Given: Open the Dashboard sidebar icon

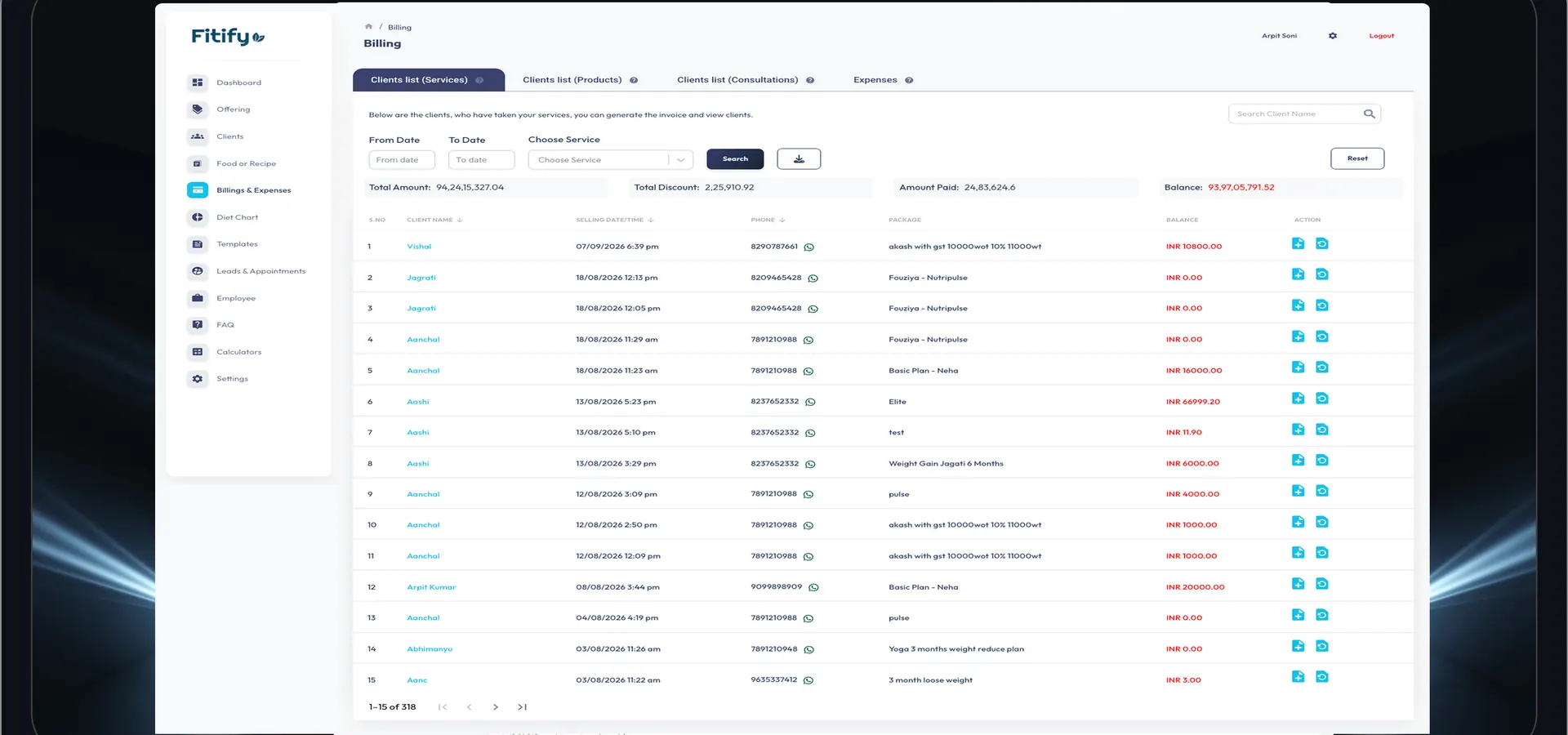Looking at the screenshot, I should (x=198, y=82).
